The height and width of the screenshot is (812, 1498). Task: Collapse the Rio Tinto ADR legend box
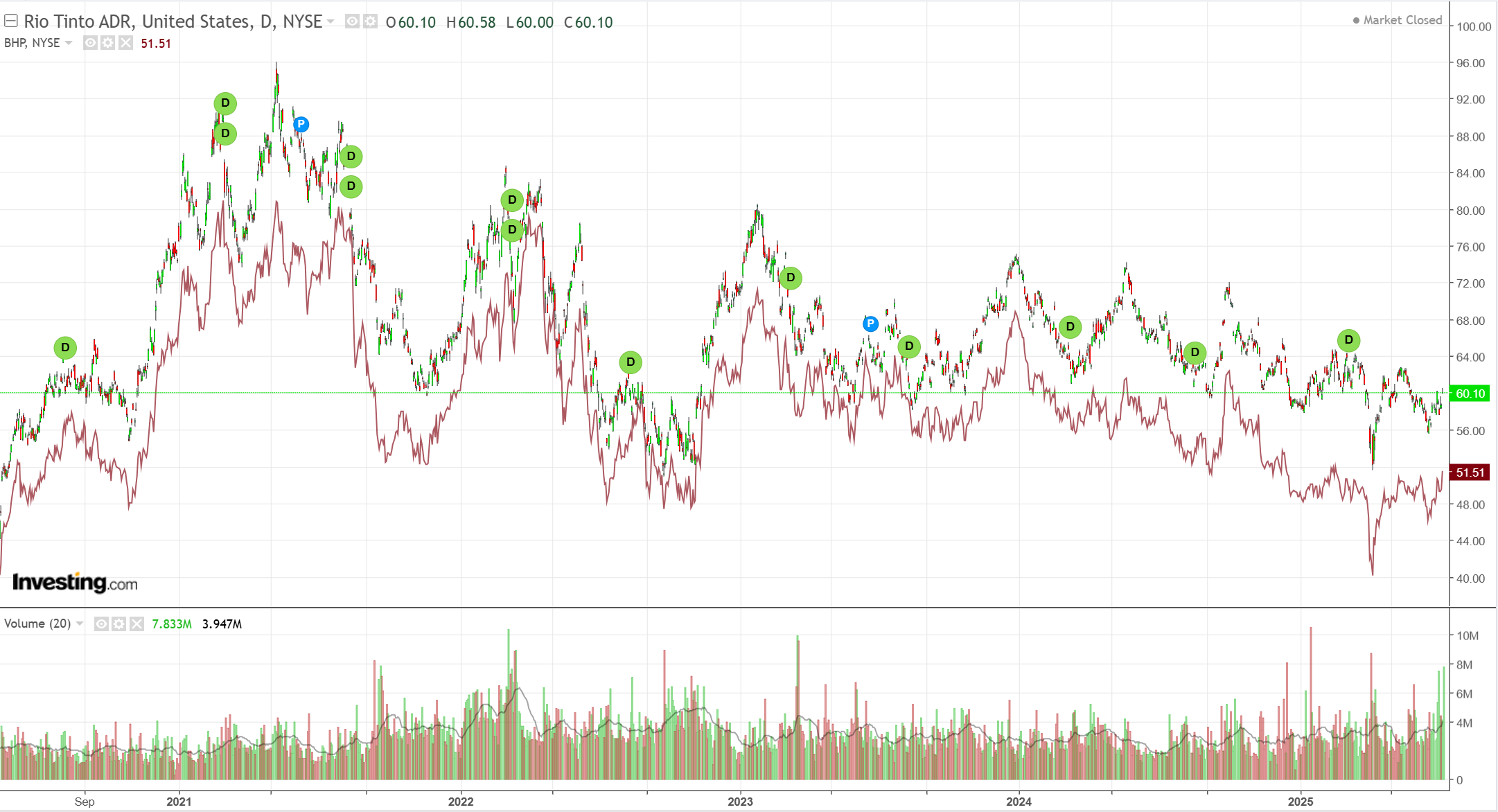(11, 21)
